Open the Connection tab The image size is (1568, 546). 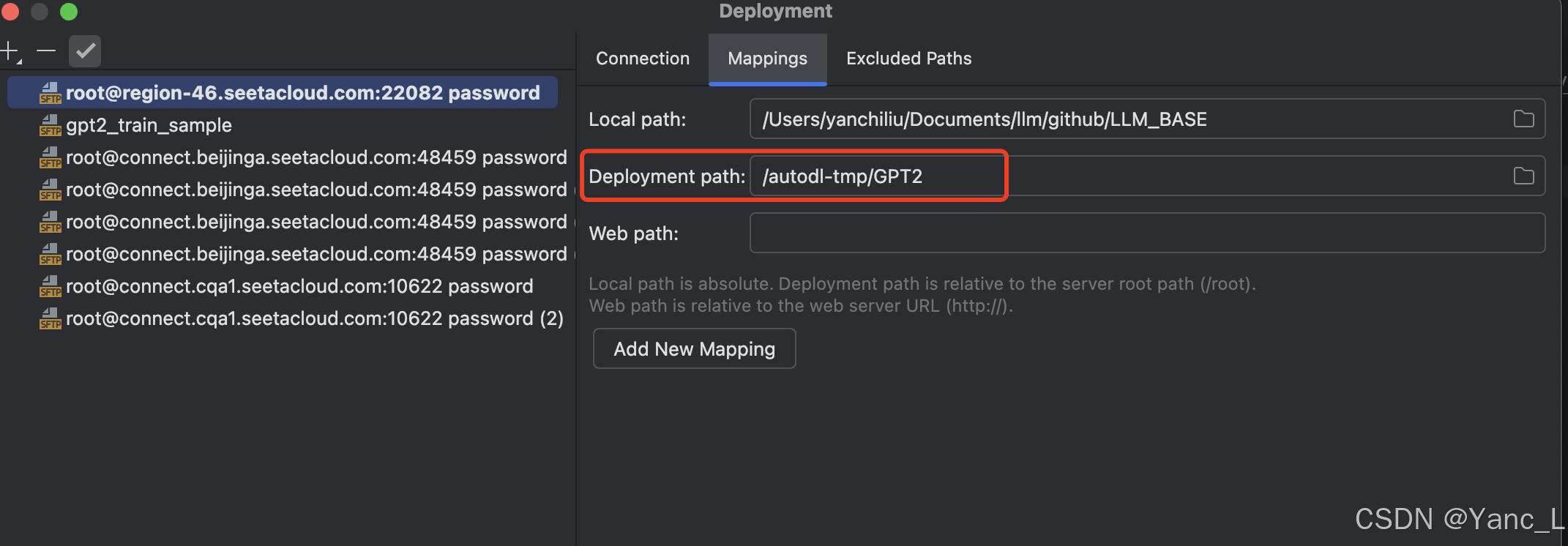tap(643, 59)
